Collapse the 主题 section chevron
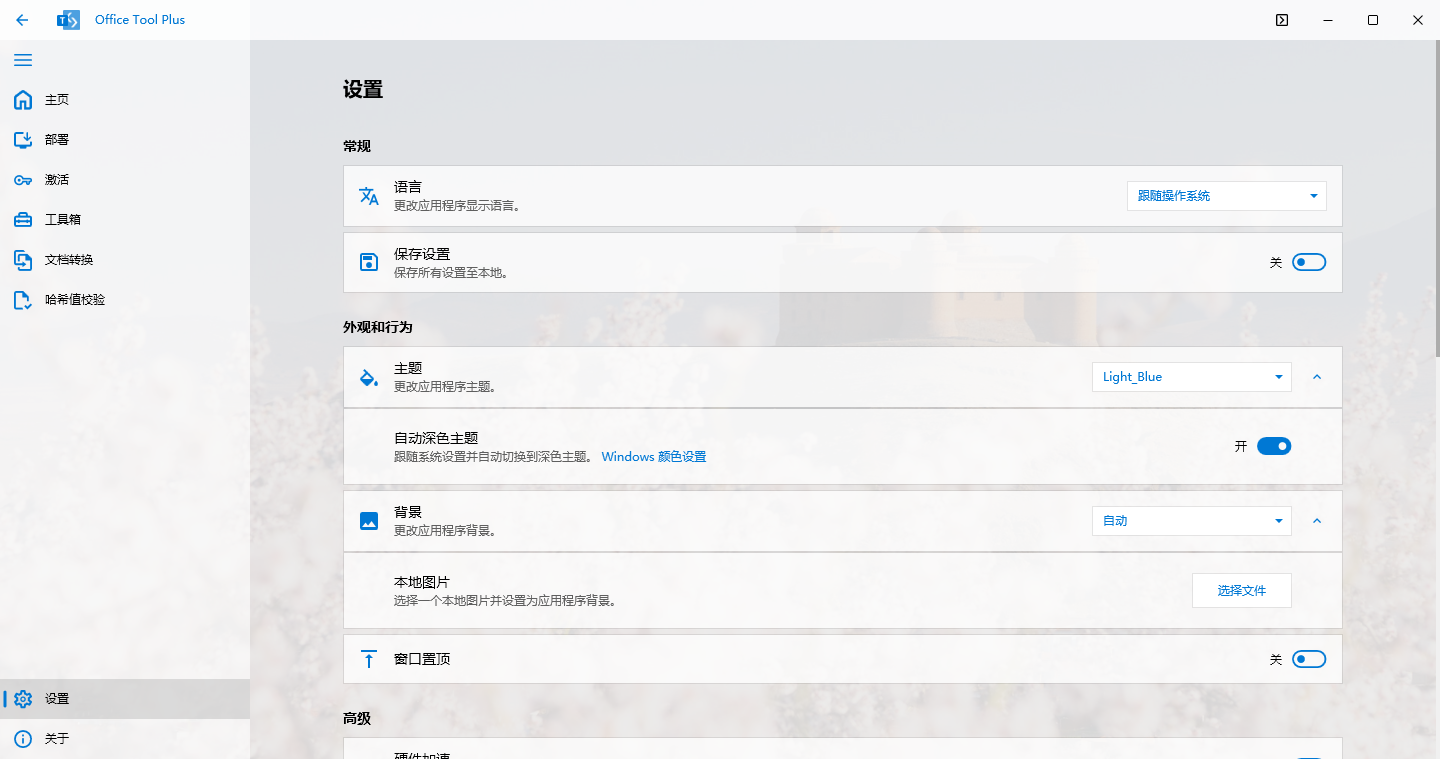This screenshot has height=759, width=1440. pos(1317,377)
